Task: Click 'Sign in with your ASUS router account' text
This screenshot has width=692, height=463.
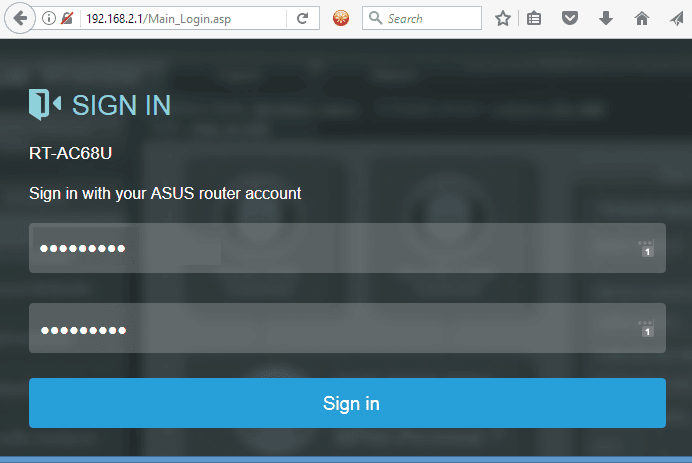Action: (165, 193)
